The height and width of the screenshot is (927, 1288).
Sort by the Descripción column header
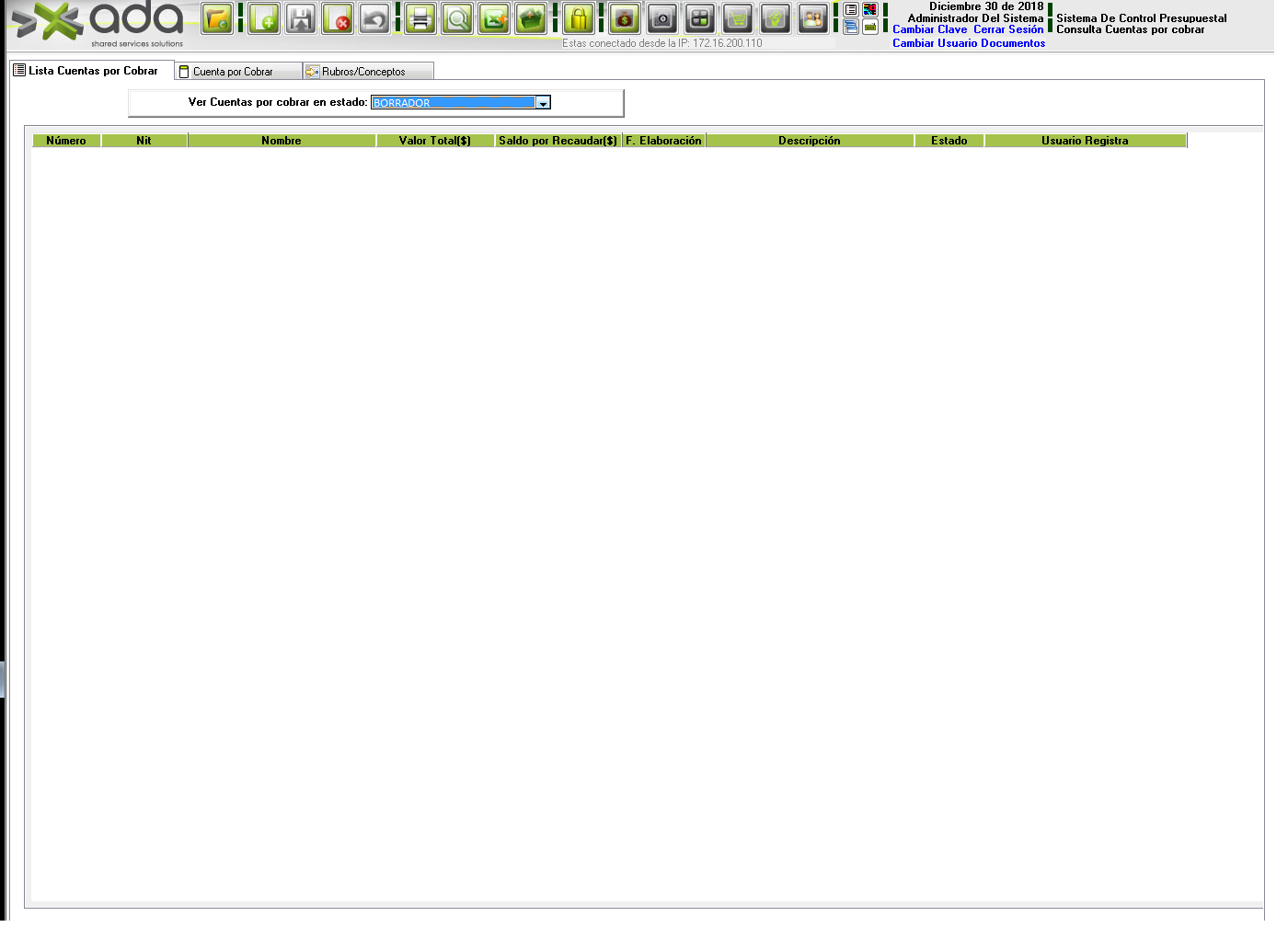coord(810,141)
